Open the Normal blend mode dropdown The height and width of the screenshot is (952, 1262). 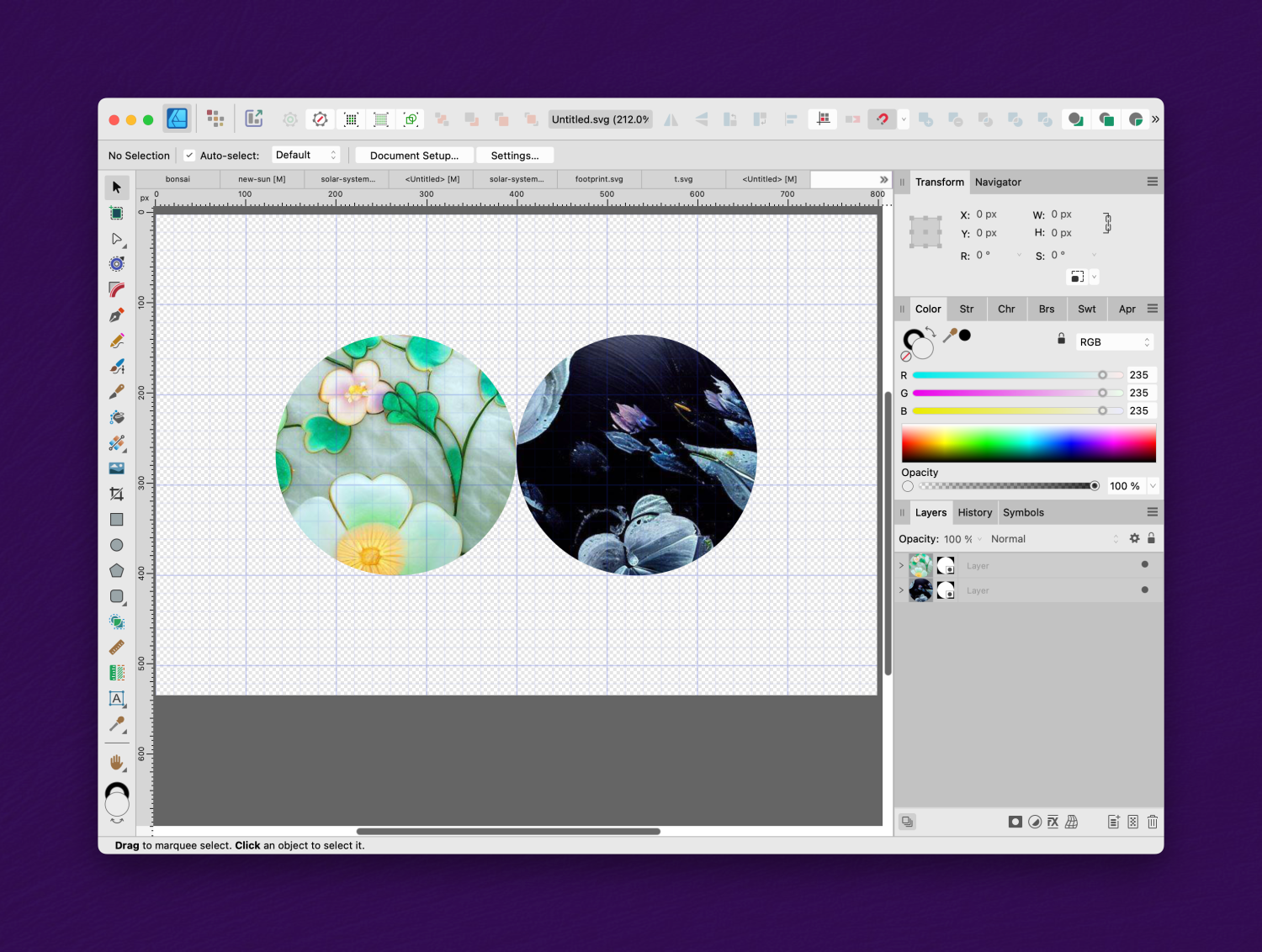tap(1008, 538)
